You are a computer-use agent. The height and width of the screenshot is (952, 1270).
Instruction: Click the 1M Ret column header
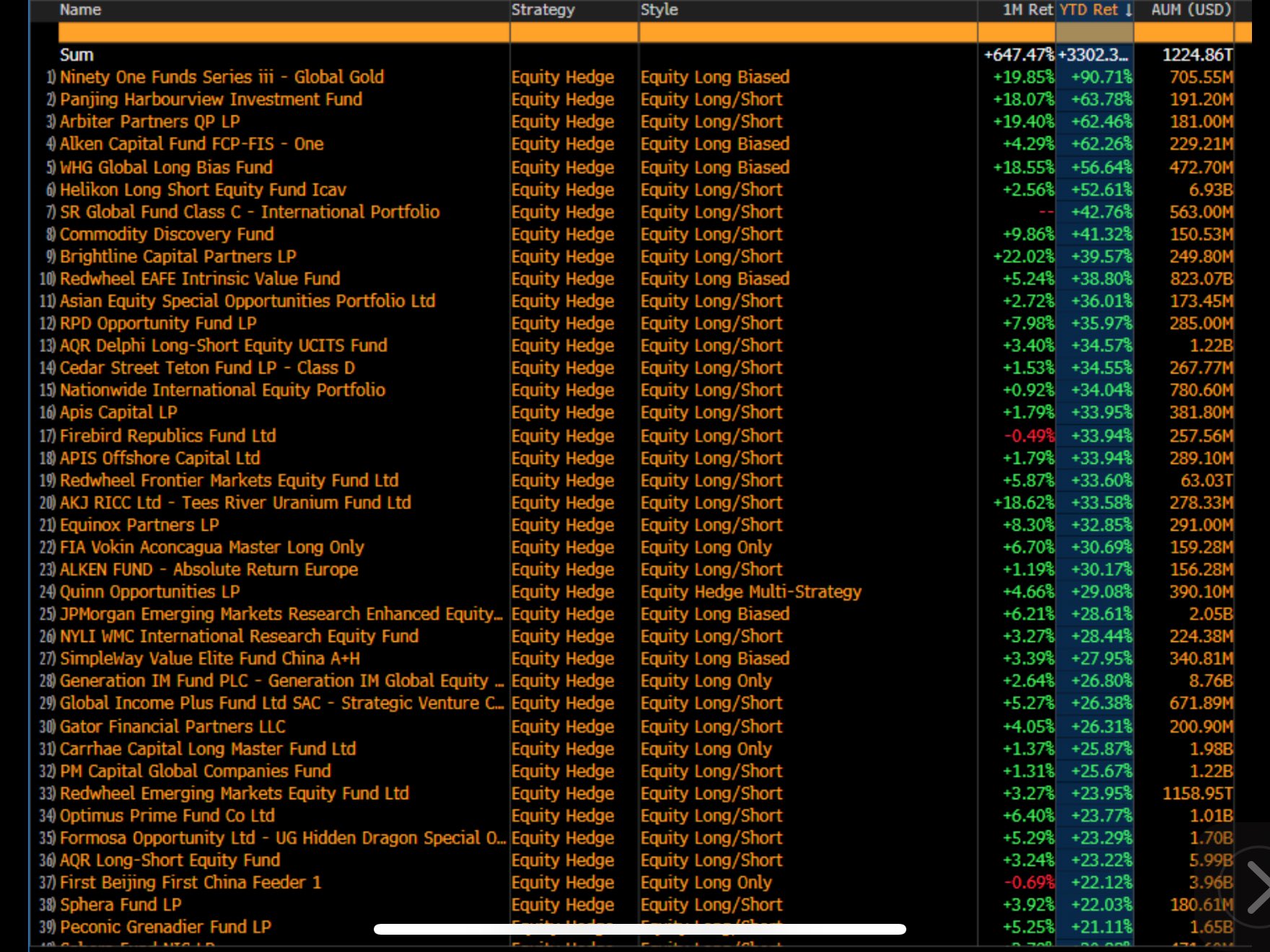coord(1028,10)
